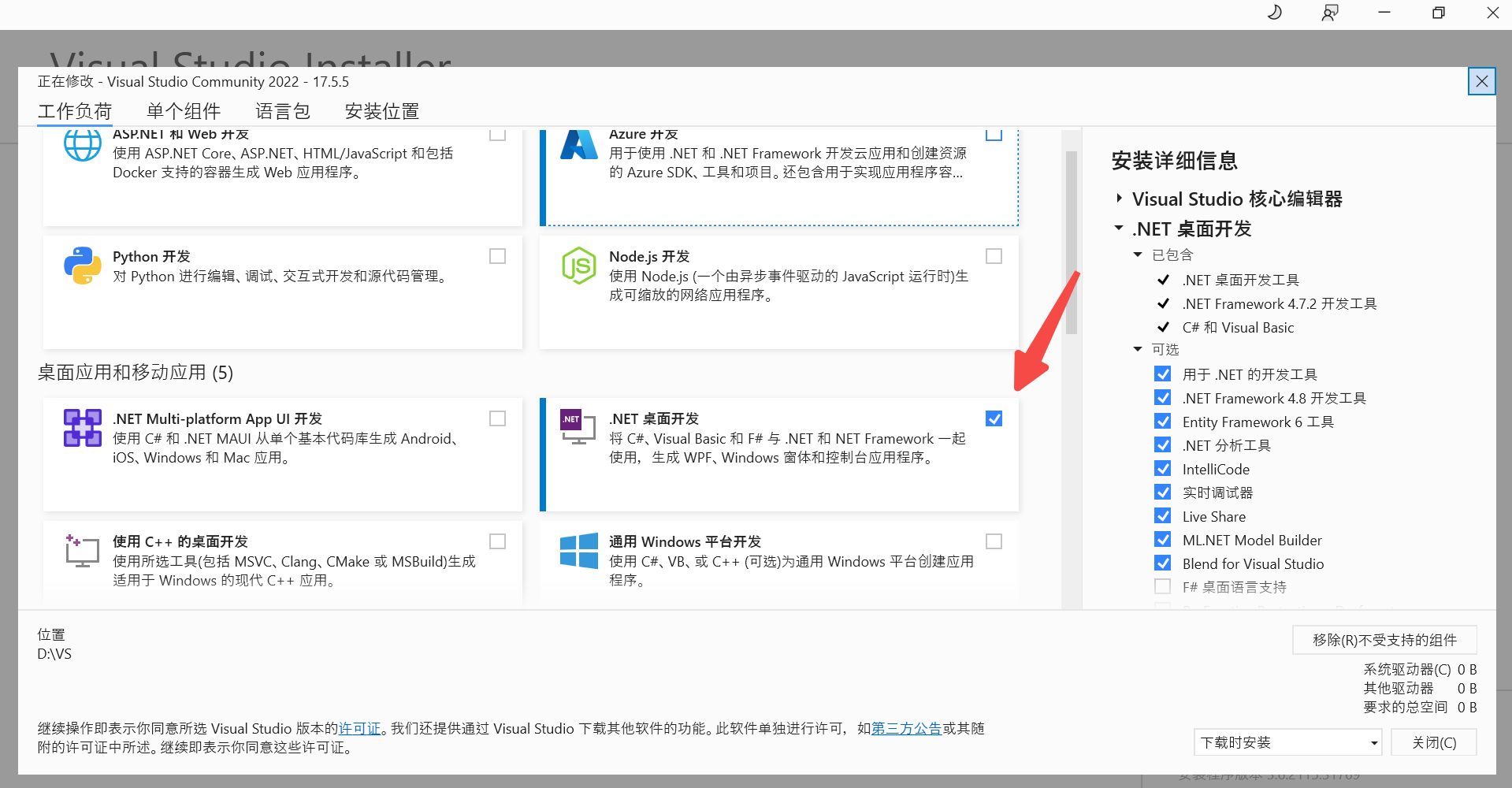Open the 许可证 link
The height and width of the screenshot is (788, 1512).
tap(359, 729)
